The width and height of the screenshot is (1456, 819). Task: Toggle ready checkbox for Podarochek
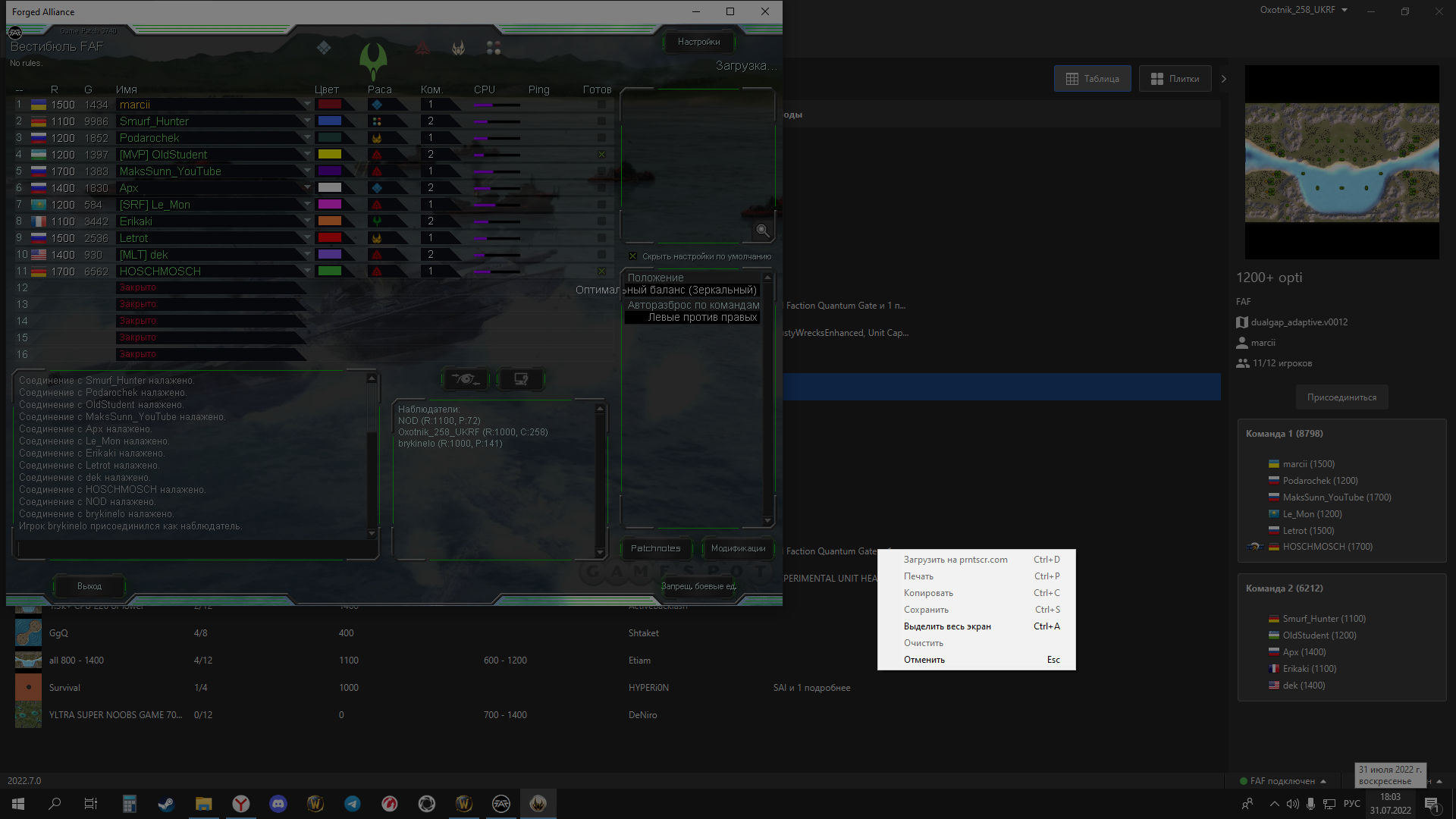601,138
